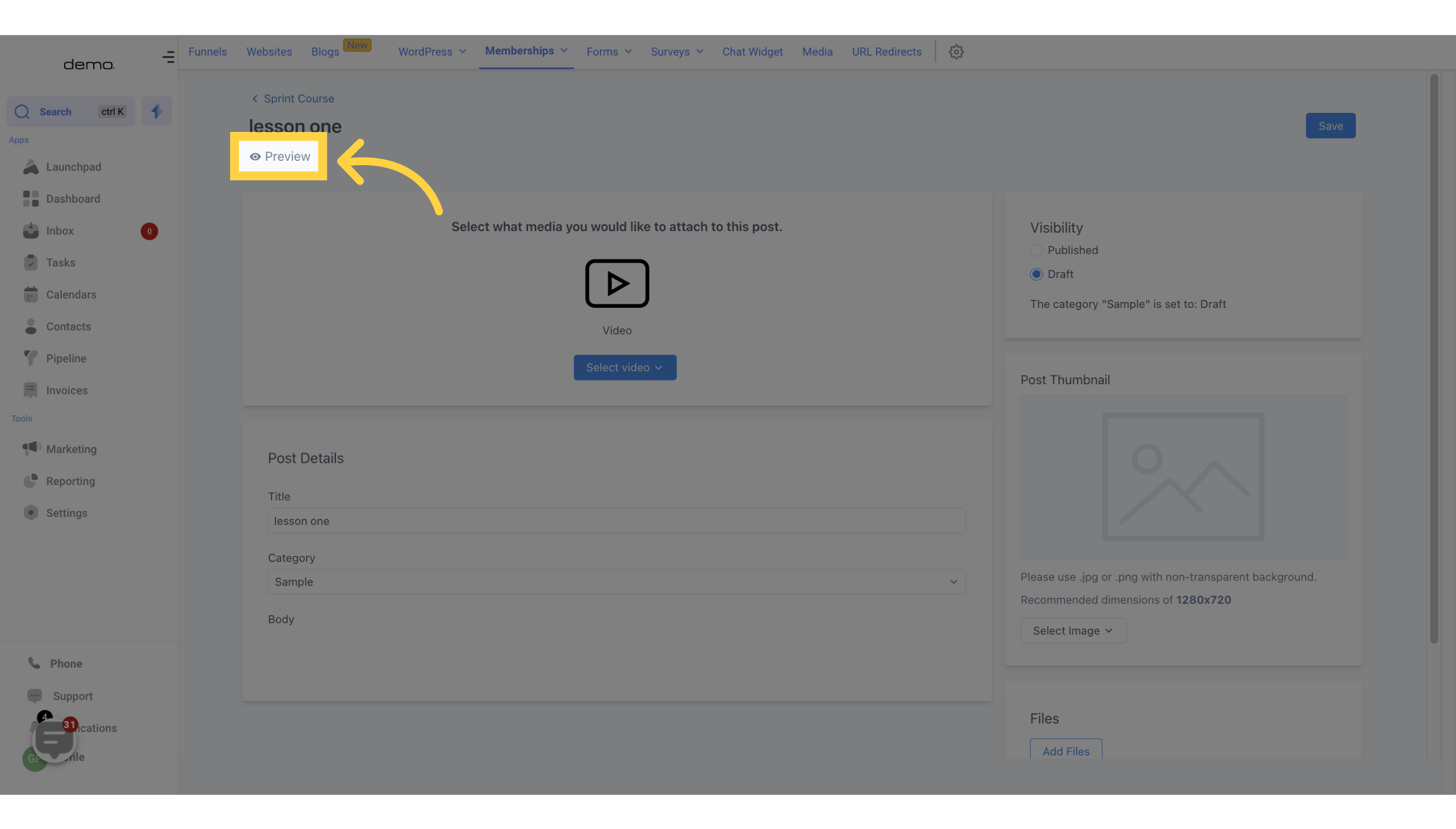The height and width of the screenshot is (829, 1456).
Task: Click the Inbox unread count badge
Action: coord(149,231)
